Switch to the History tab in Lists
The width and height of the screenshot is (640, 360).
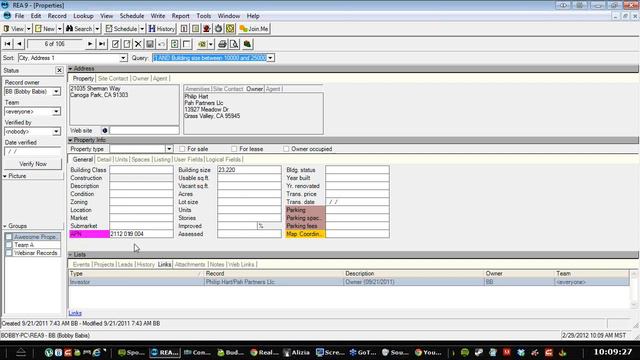[x=145, y=264]
